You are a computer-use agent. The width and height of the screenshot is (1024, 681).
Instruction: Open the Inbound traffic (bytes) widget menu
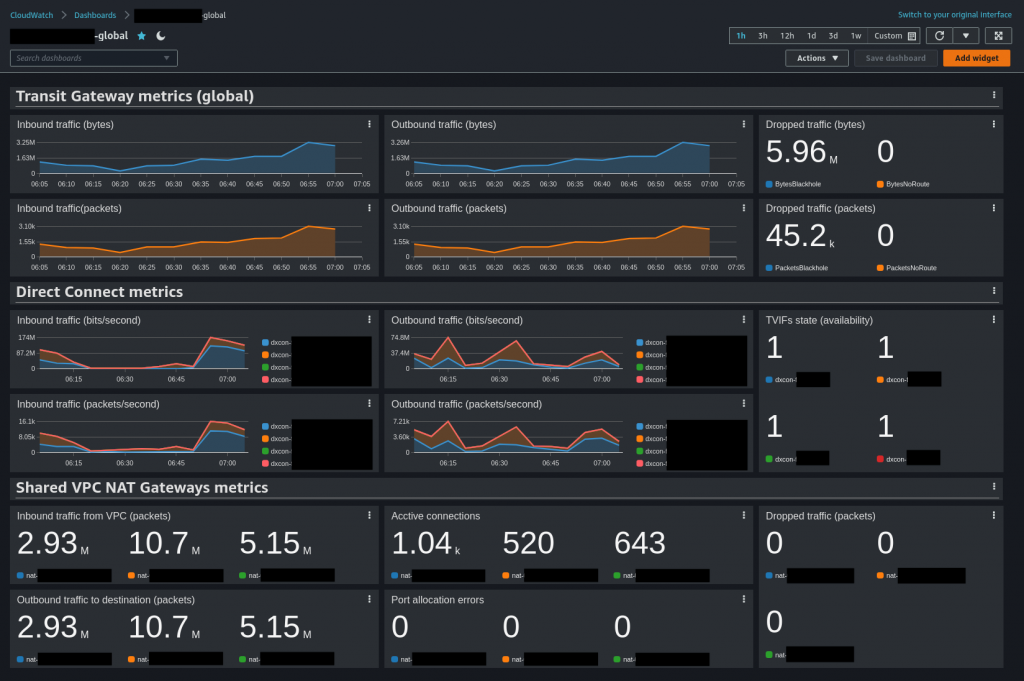click(370, 124)
